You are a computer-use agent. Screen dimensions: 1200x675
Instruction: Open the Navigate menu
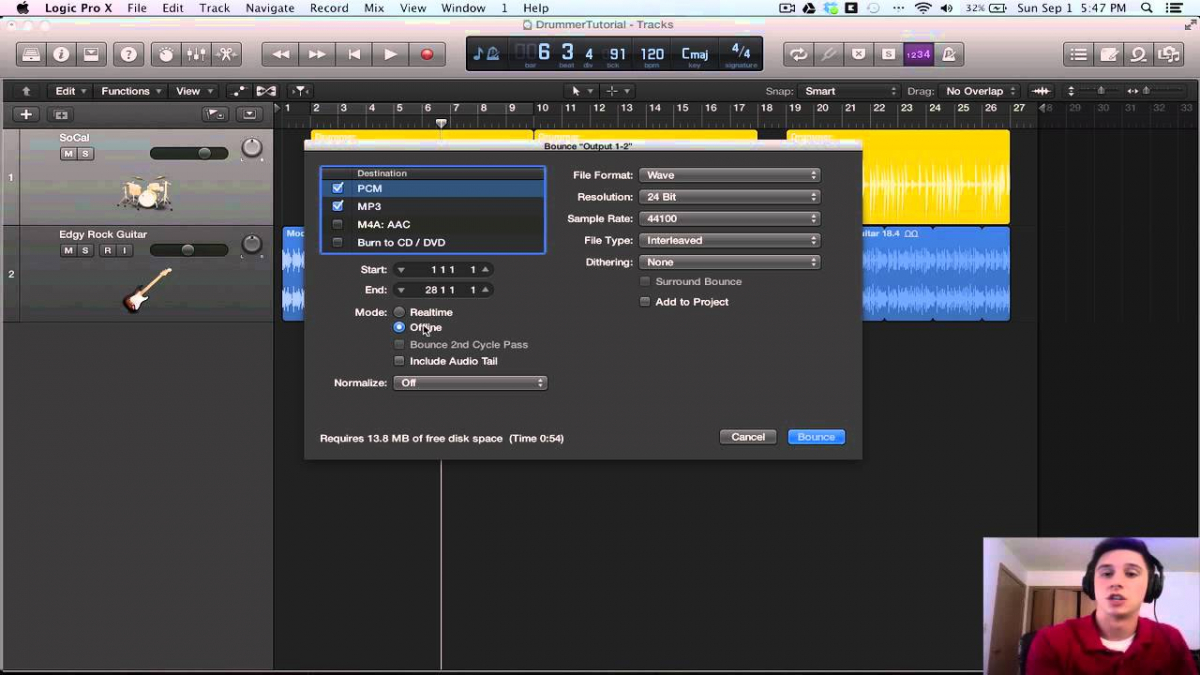(x=270, y=8)
